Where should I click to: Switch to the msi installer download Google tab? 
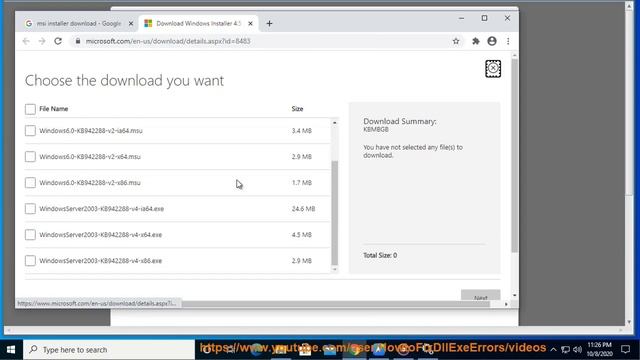(x=78, y=24)
